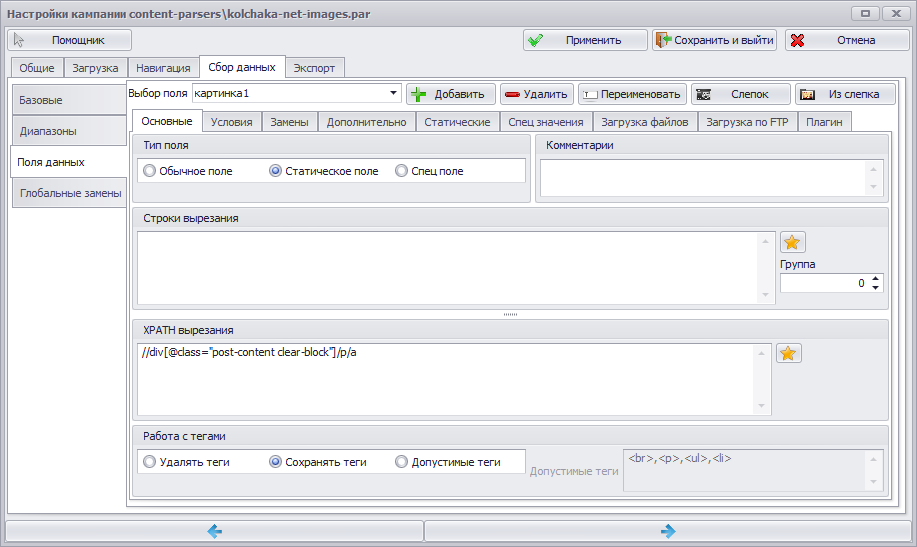The height and width of the screenshot is (547, 917).
Task: Open the Помощник wizard
Action: [70, 40]
